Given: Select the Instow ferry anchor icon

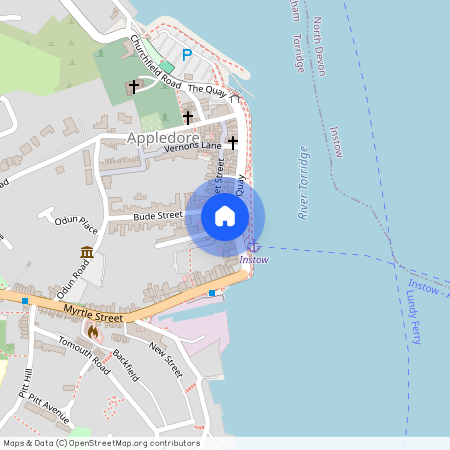Looking at the screenshot, I should point(254,246).
